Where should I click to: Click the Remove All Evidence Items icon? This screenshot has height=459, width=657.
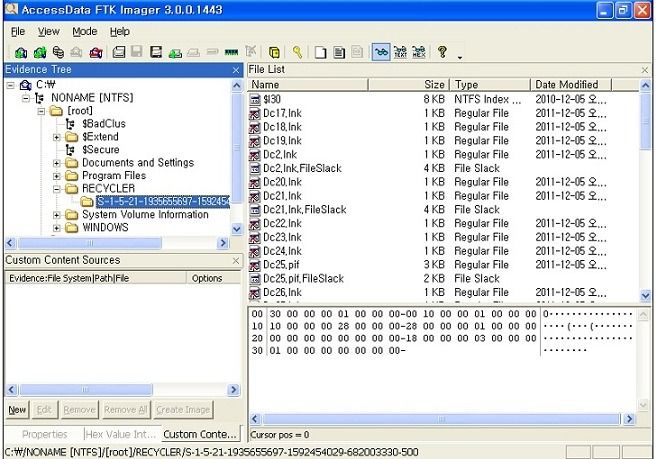(96, 52)
